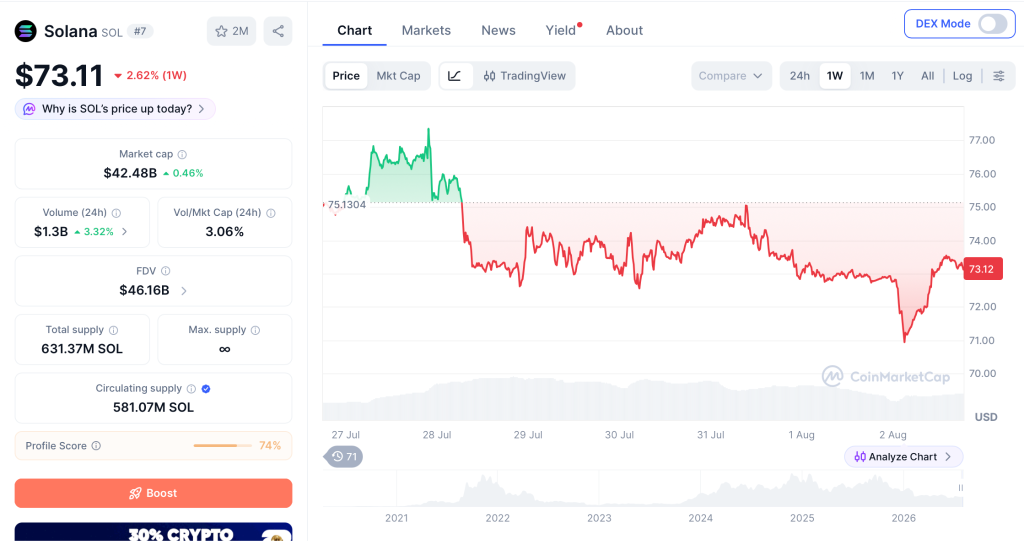Click the Profile Score info icon

pos(96,446)
